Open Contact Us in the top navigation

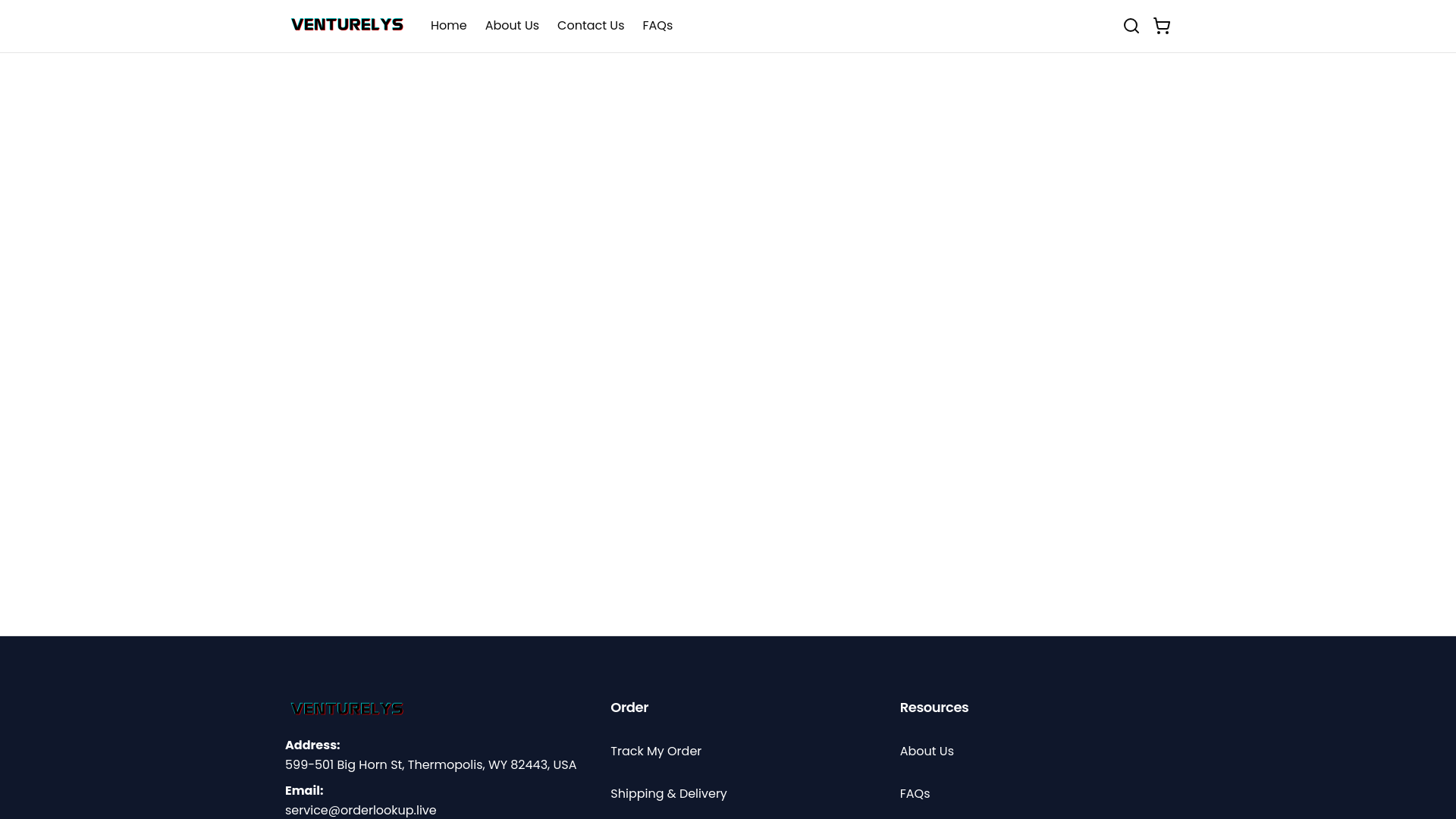click(591, 26)
